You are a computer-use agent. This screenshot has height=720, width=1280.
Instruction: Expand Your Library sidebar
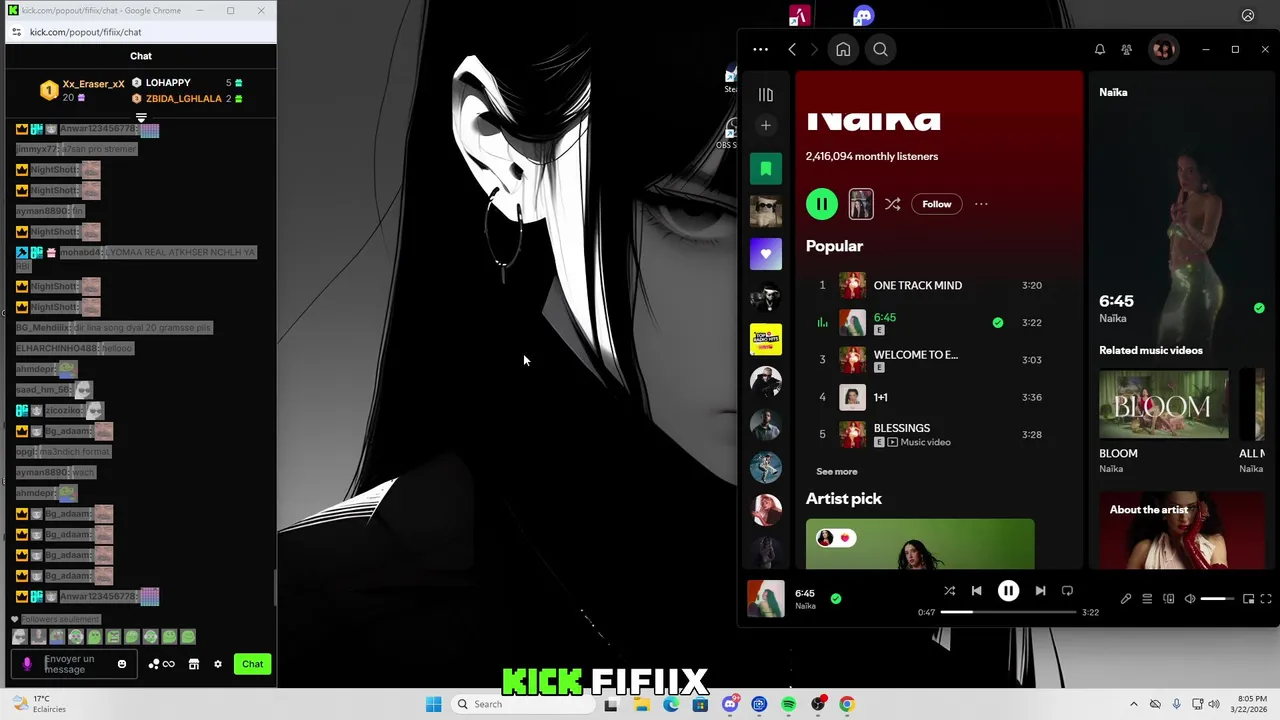766,95
